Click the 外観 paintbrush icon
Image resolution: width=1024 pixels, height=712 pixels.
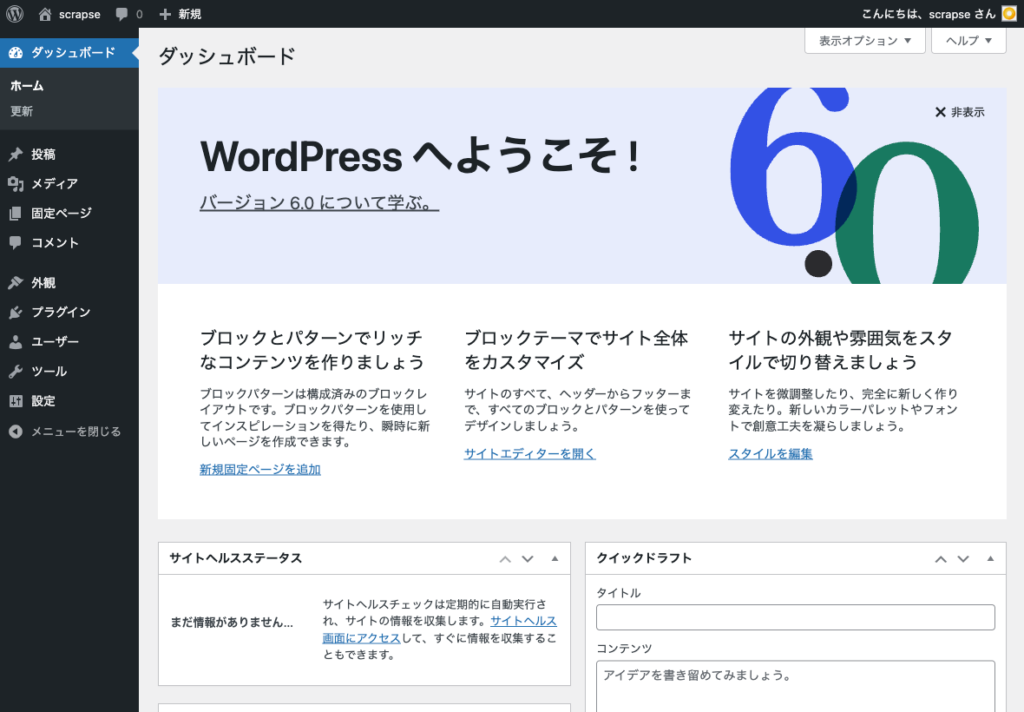tap(16, 283)
